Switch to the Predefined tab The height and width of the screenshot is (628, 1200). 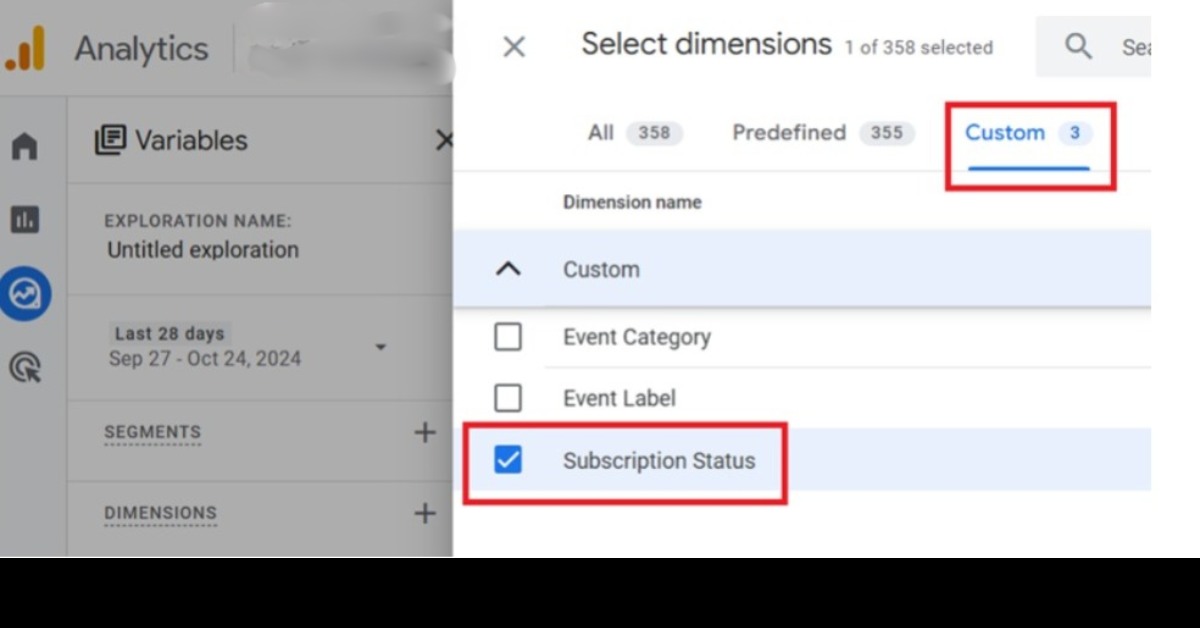[789, 133]
